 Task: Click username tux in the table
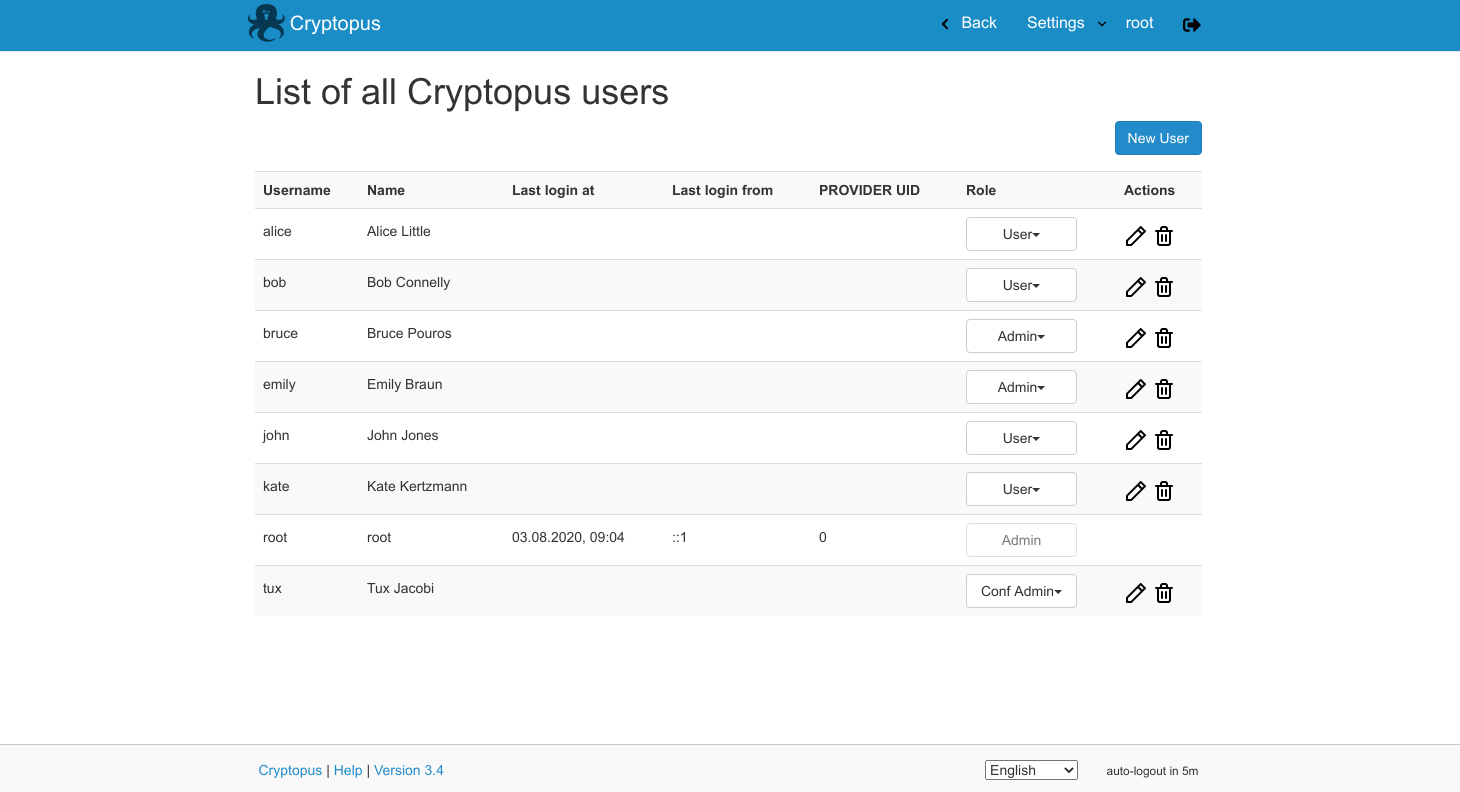(x=272, y=588)
